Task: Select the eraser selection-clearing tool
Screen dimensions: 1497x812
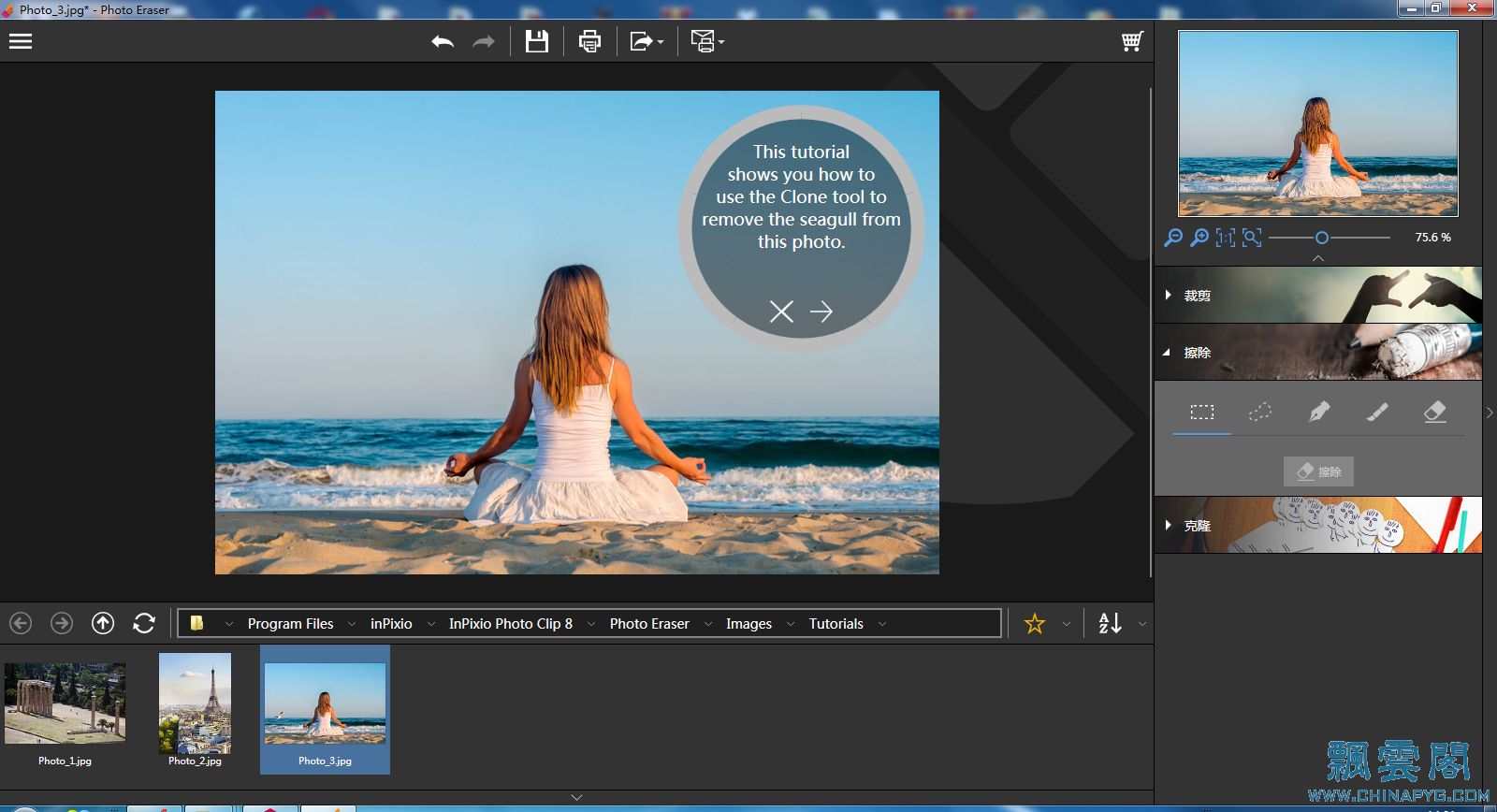Action: [1435, 412]
